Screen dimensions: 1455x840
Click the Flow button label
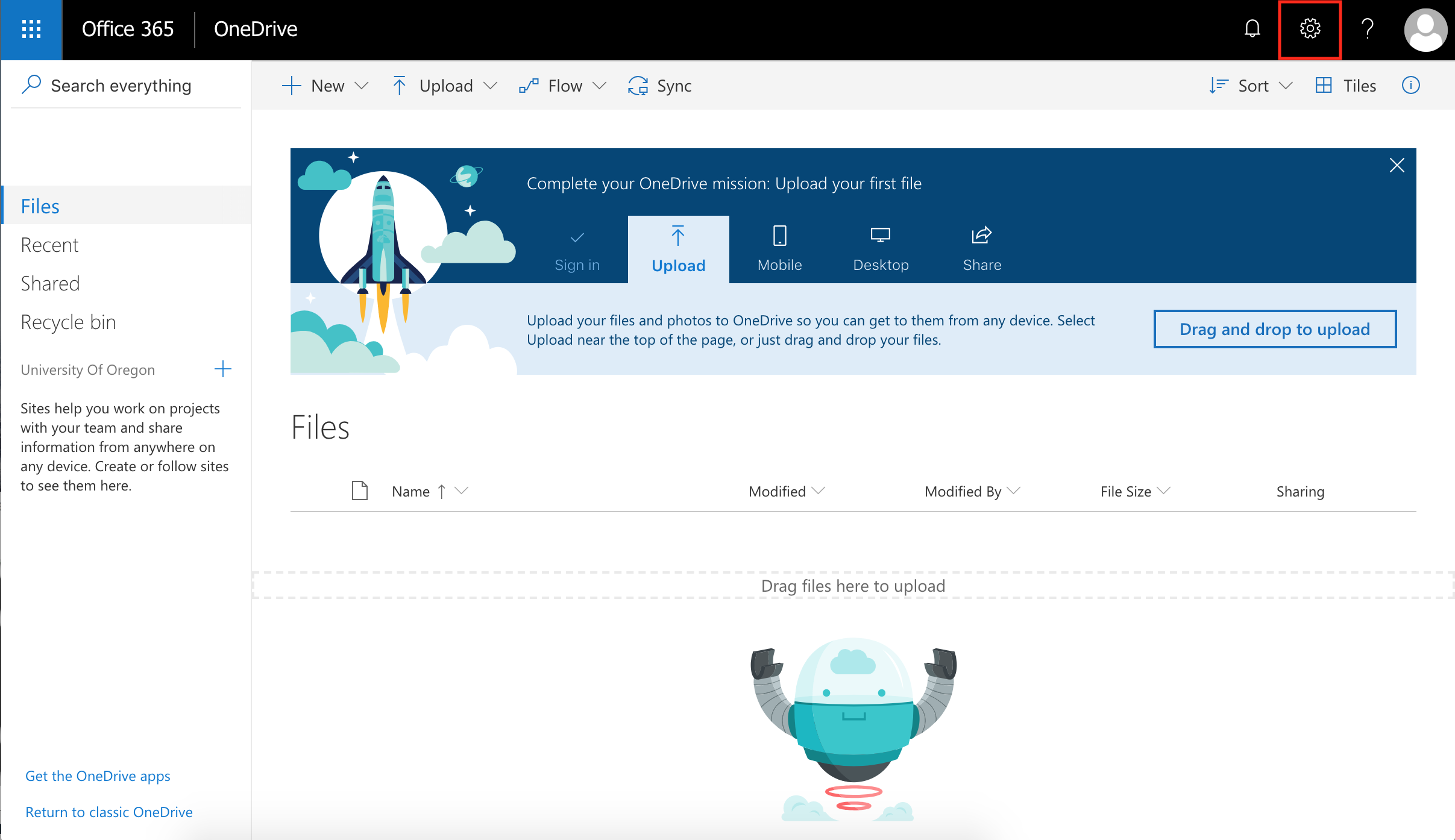pyautogui.click(x=565, y=86)
